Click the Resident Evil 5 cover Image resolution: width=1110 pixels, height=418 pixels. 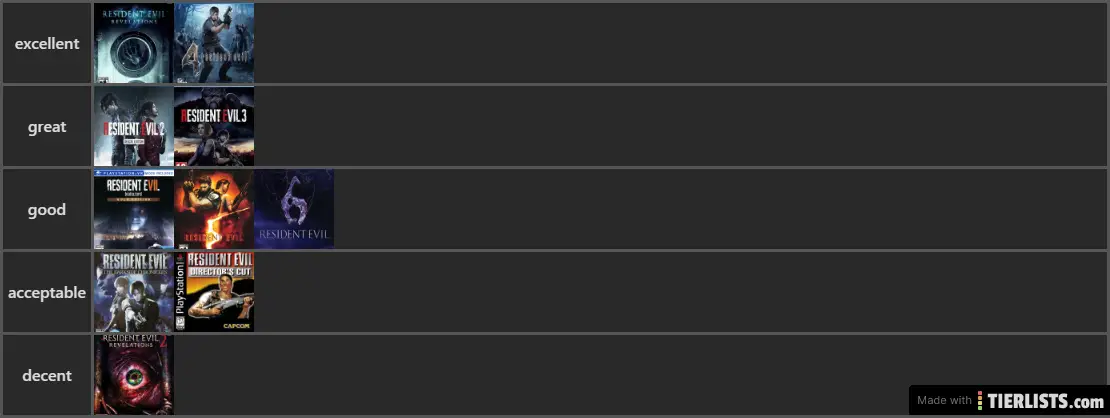(x=214, y=209)
